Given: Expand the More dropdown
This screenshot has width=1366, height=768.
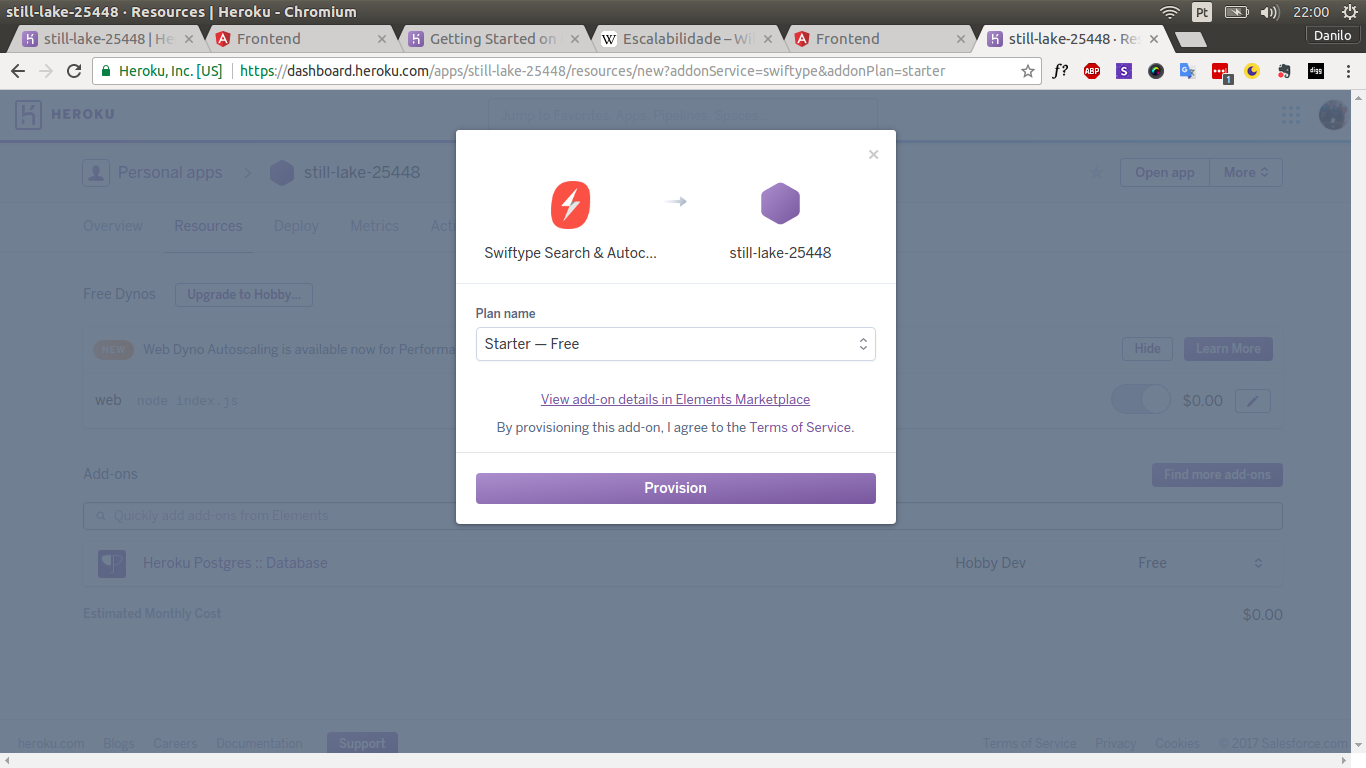Looking at the screenshot, I should 1246,172.
